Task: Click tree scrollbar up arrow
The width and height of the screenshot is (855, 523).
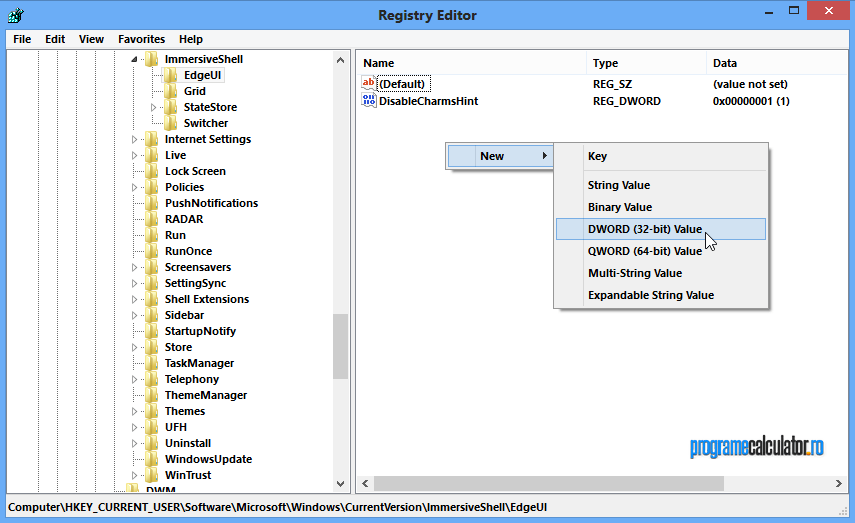Action: coord(340,60)
